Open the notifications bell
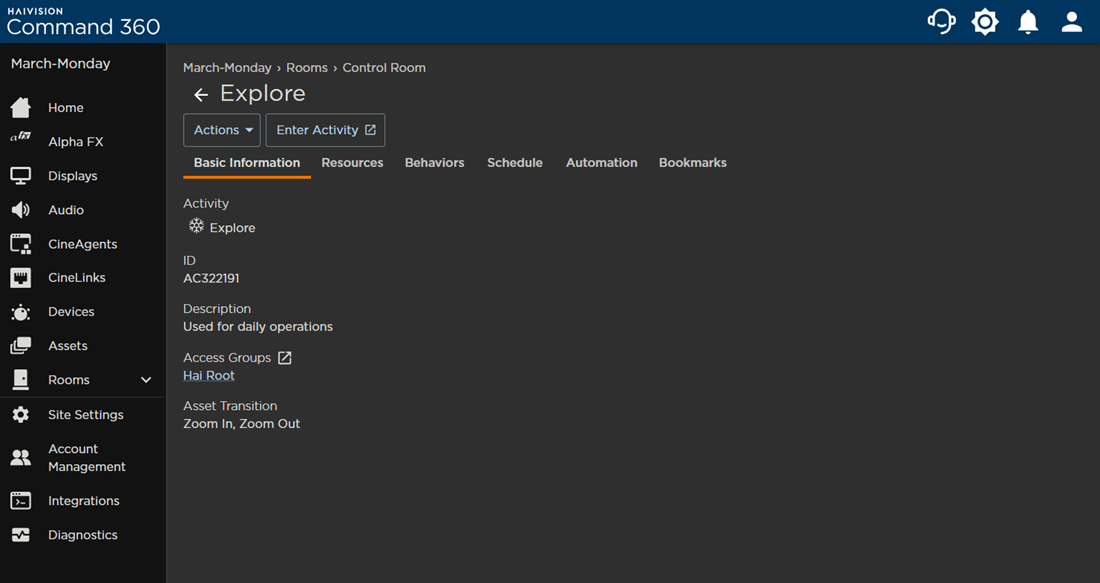 click(1028, 22)
